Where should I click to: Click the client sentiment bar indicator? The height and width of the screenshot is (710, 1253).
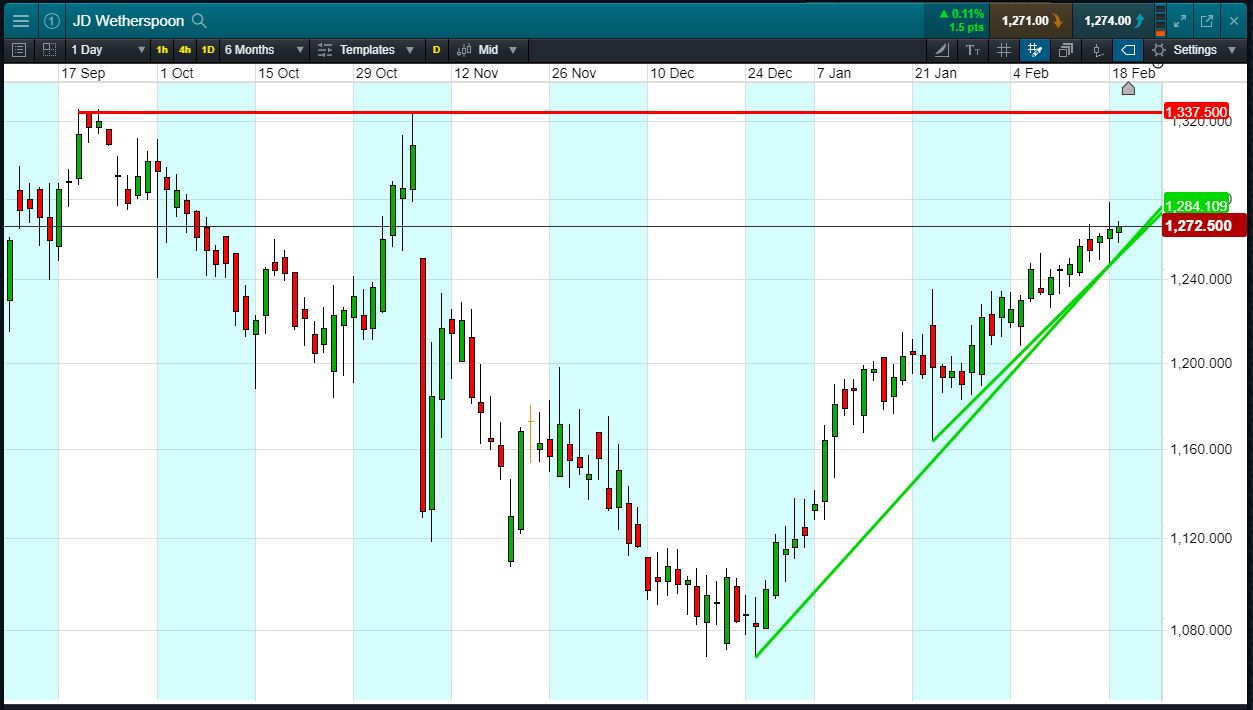point(1160,20)
